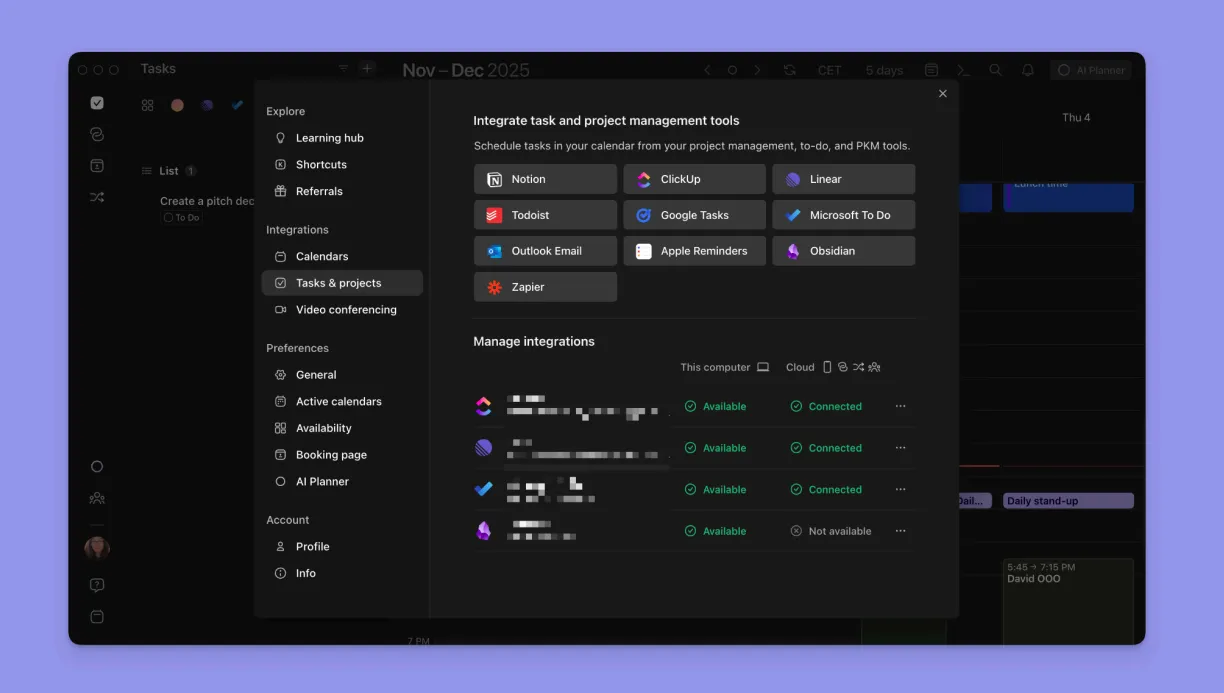Viewport: 1224px width, 693px height.
Task: Open the Daily stand-up calendar event
Action: point(1068,501)
